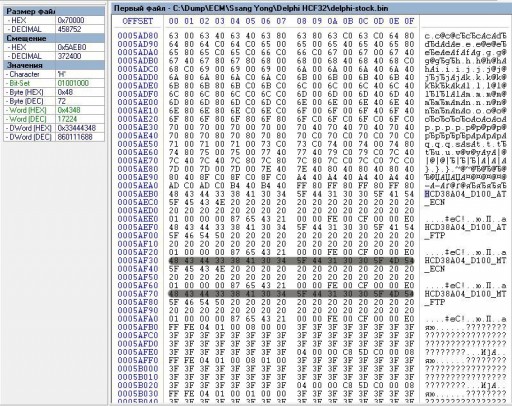
Task: Select offset row 0005B030
Action: (x=138, y=394)
